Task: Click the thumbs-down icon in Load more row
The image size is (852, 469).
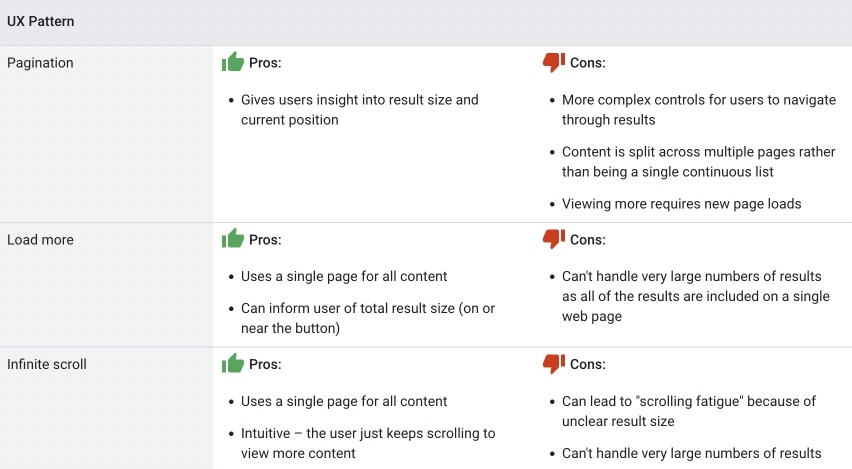Action: (553, 239)
